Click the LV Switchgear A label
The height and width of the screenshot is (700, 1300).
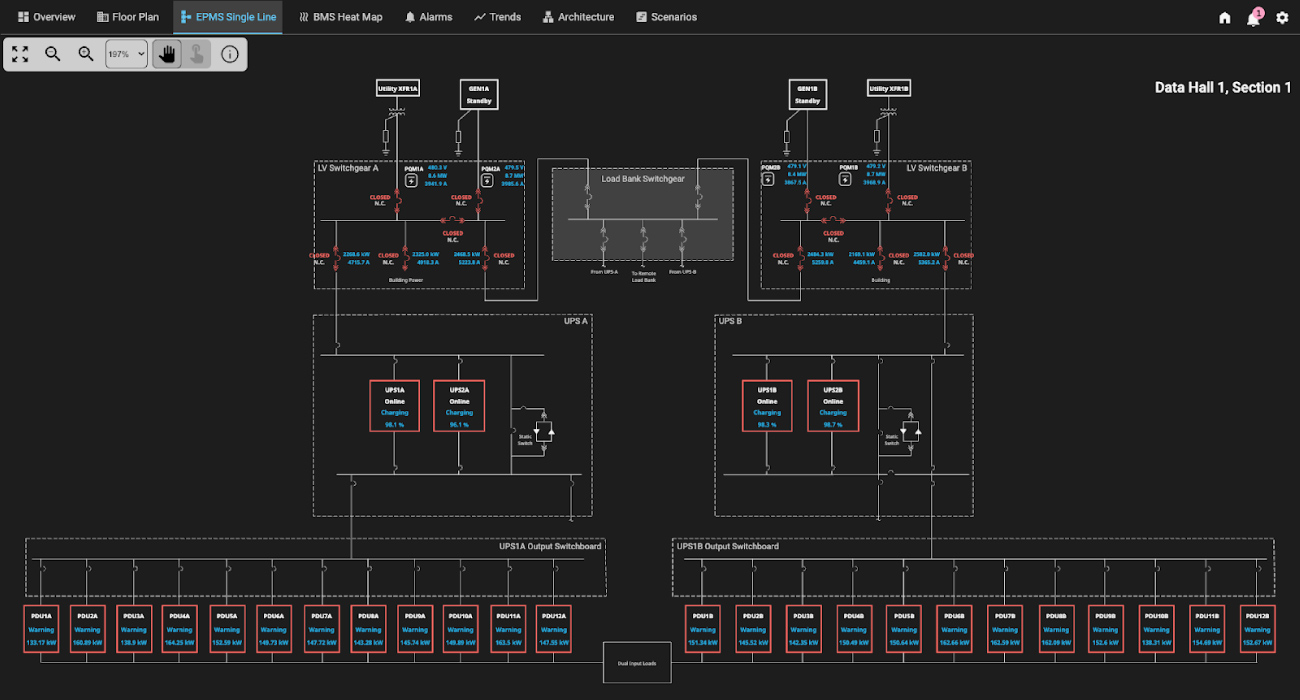pos(348,168)
